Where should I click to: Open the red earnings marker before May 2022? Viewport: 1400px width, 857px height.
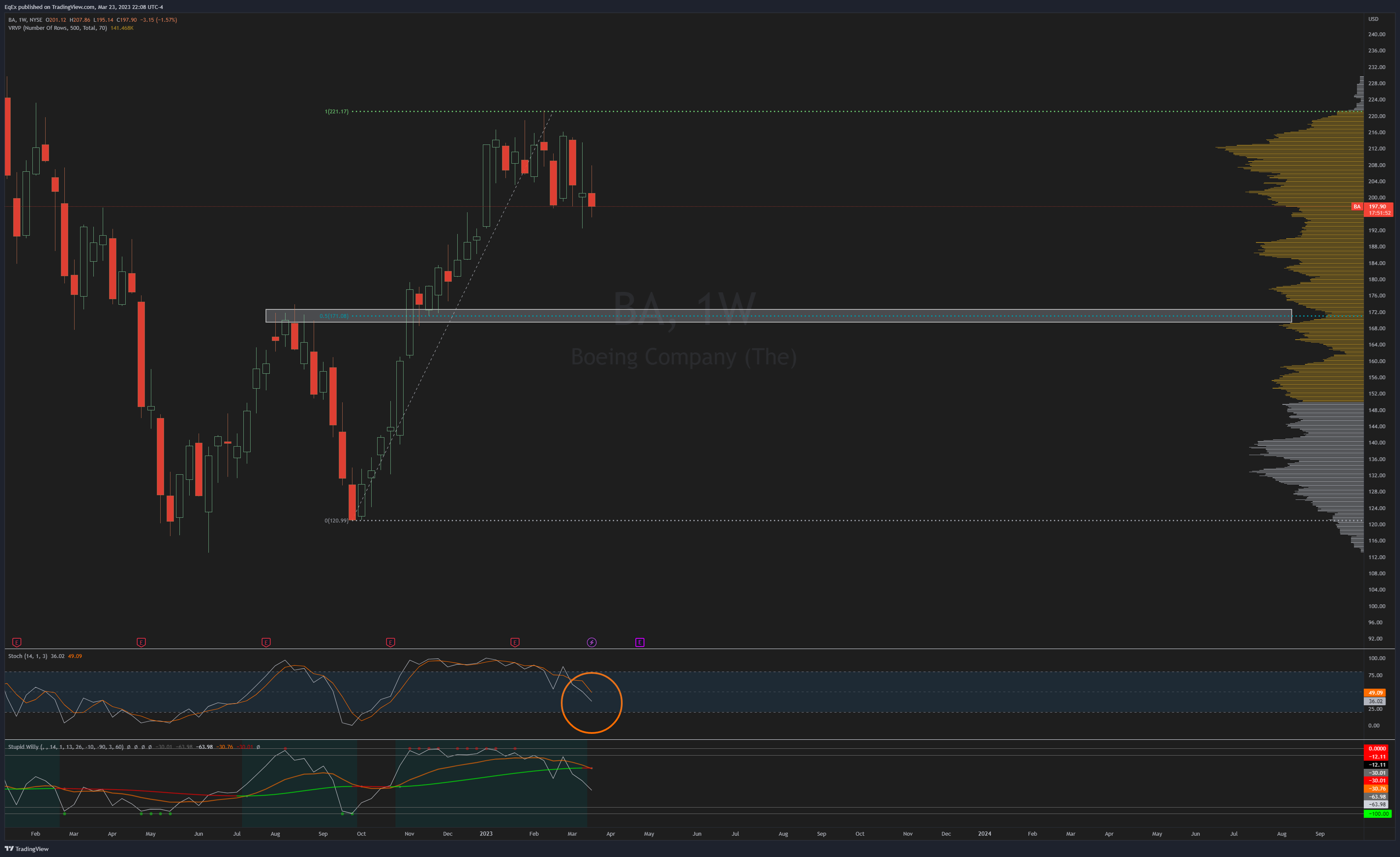click(141, 642)
